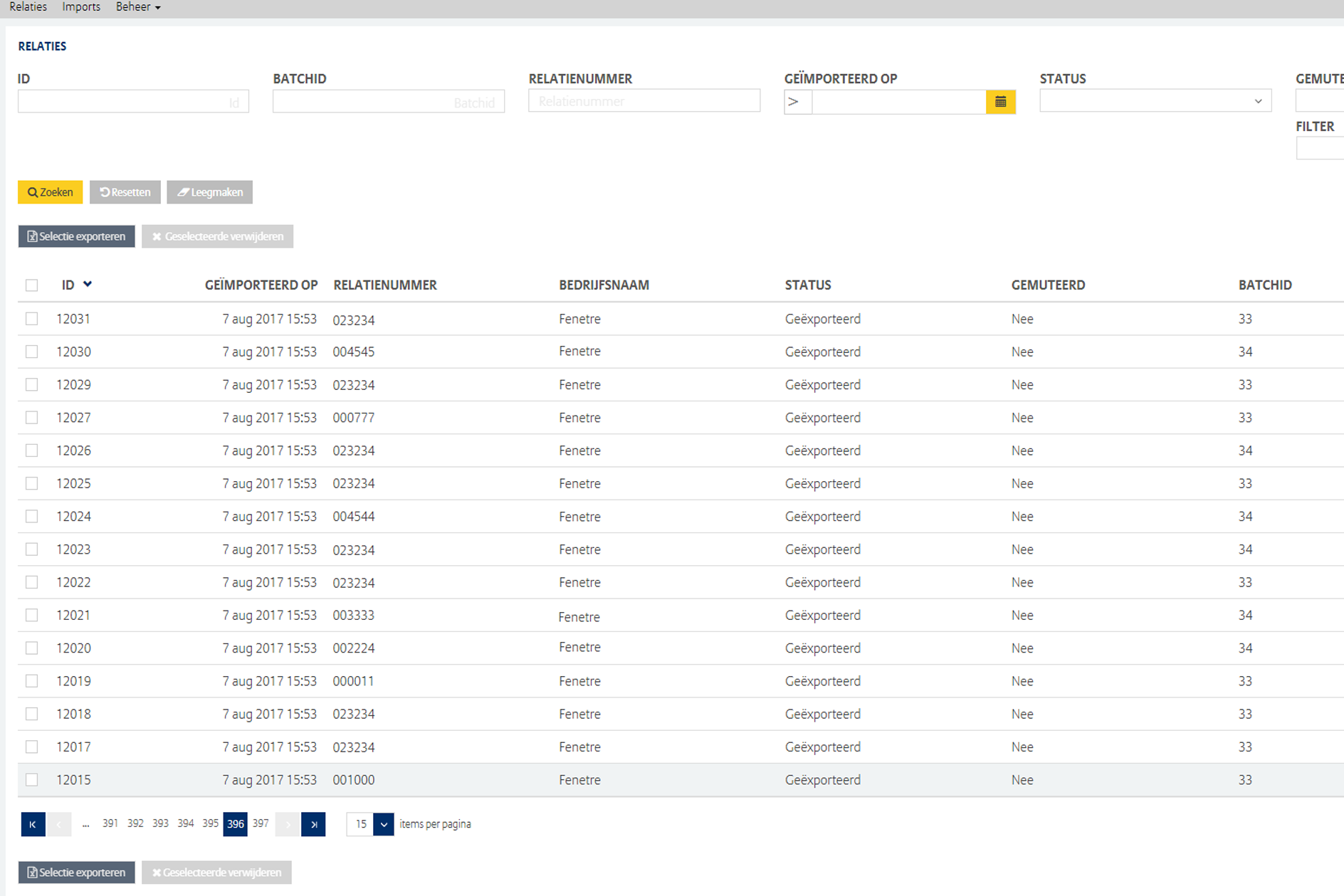Open the Relaties menu item

tap(28, 7)
